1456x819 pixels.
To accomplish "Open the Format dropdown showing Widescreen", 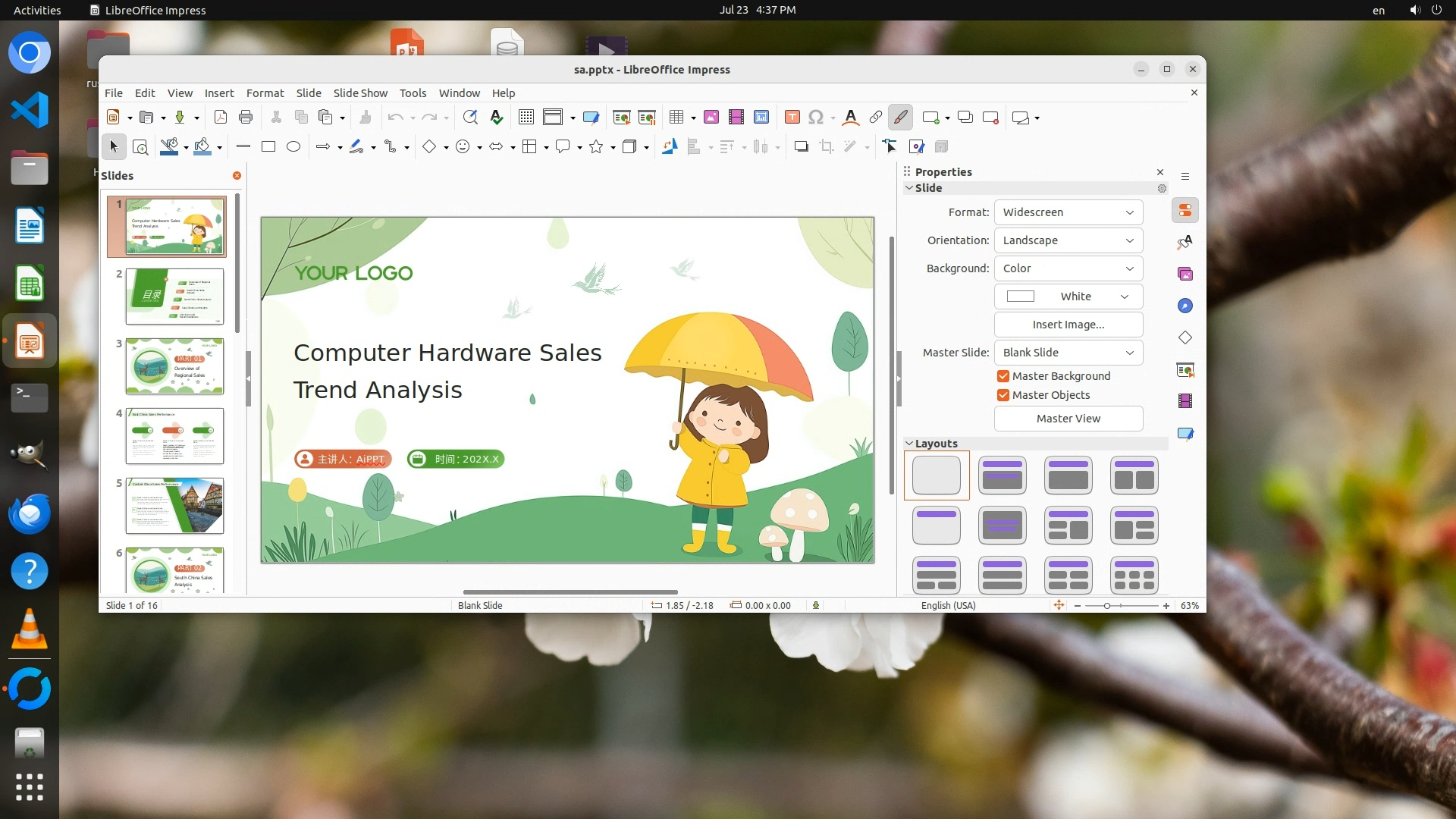I will point(1068,212).
